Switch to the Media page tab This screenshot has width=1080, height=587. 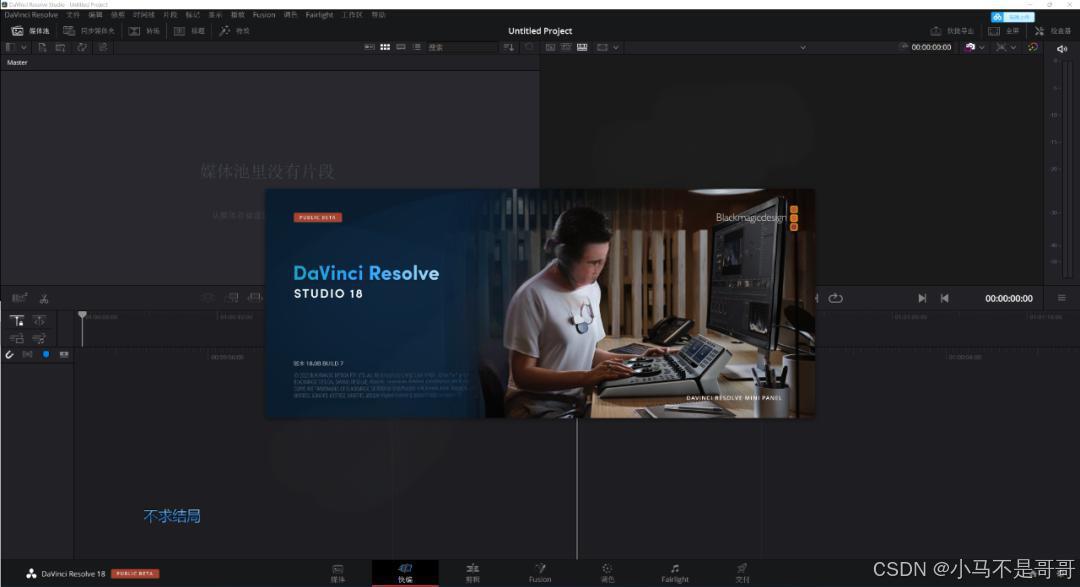pos(338,573)
